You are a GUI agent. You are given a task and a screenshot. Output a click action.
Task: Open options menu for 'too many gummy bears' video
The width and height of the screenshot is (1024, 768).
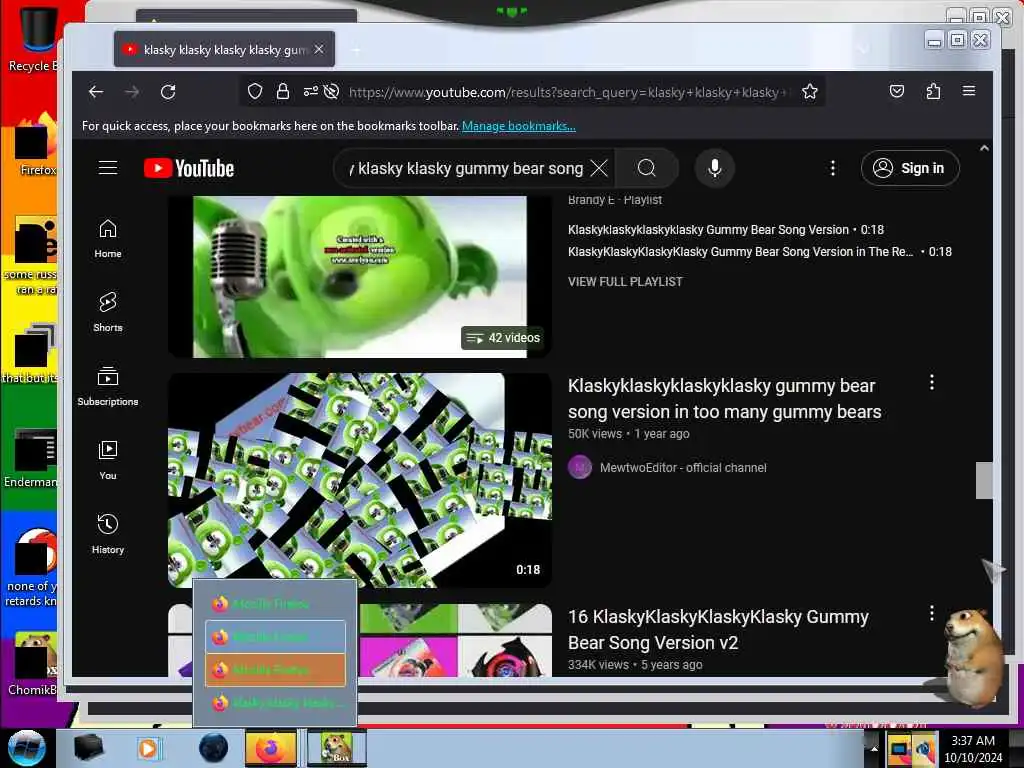point(932,383)
